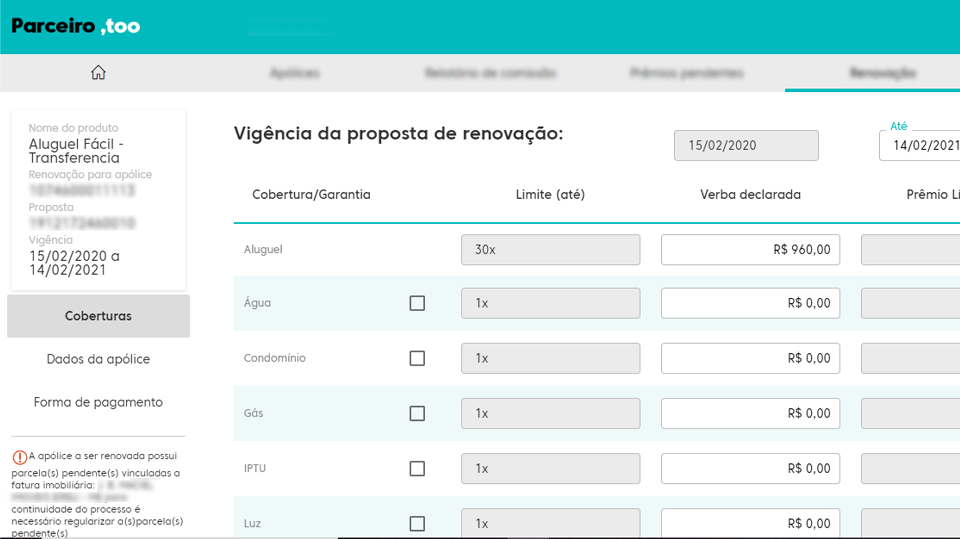Go to Dados da apólice section

coord(98,359)
